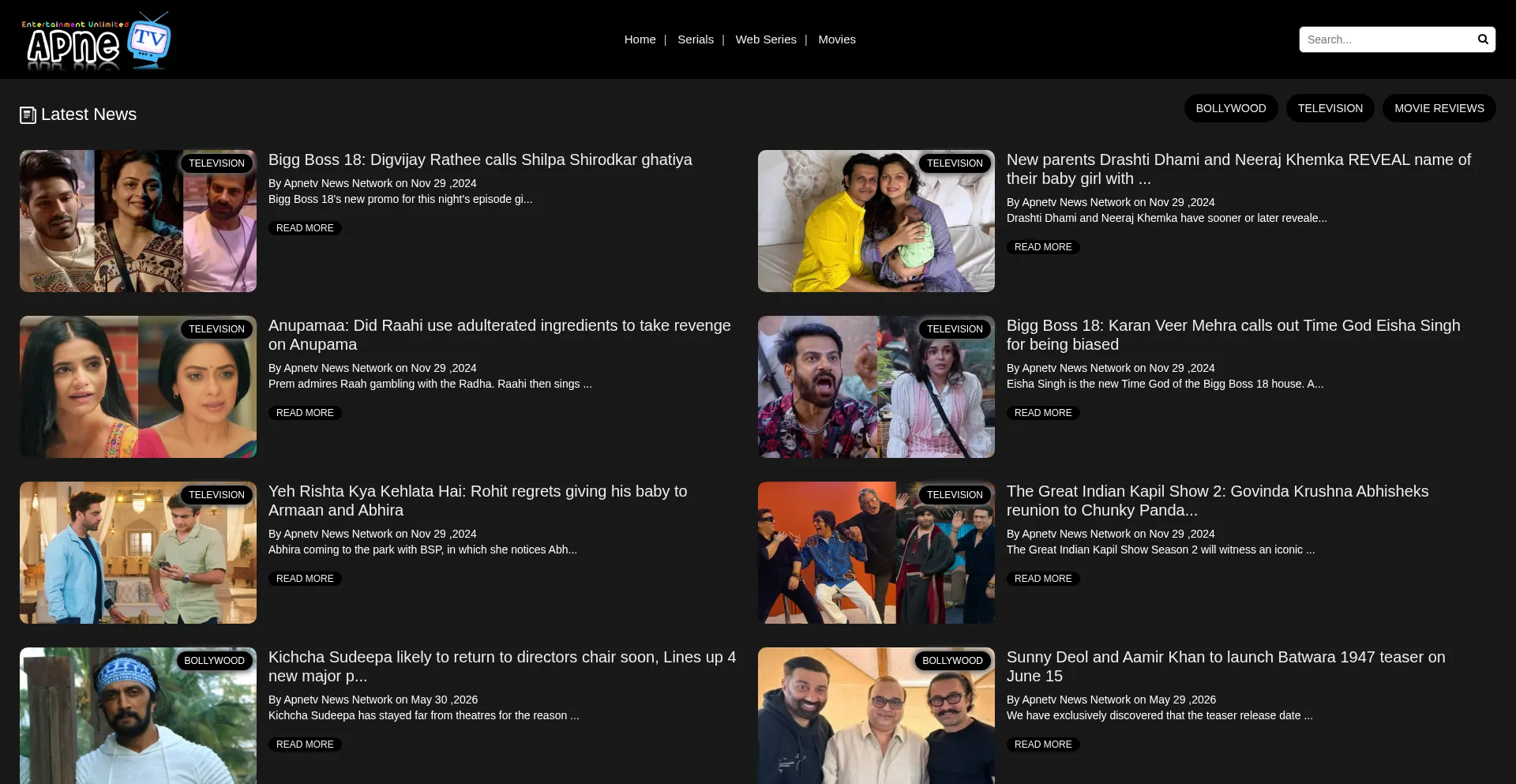
Task: Open the Serials menu item
Action: coord(695,39)
